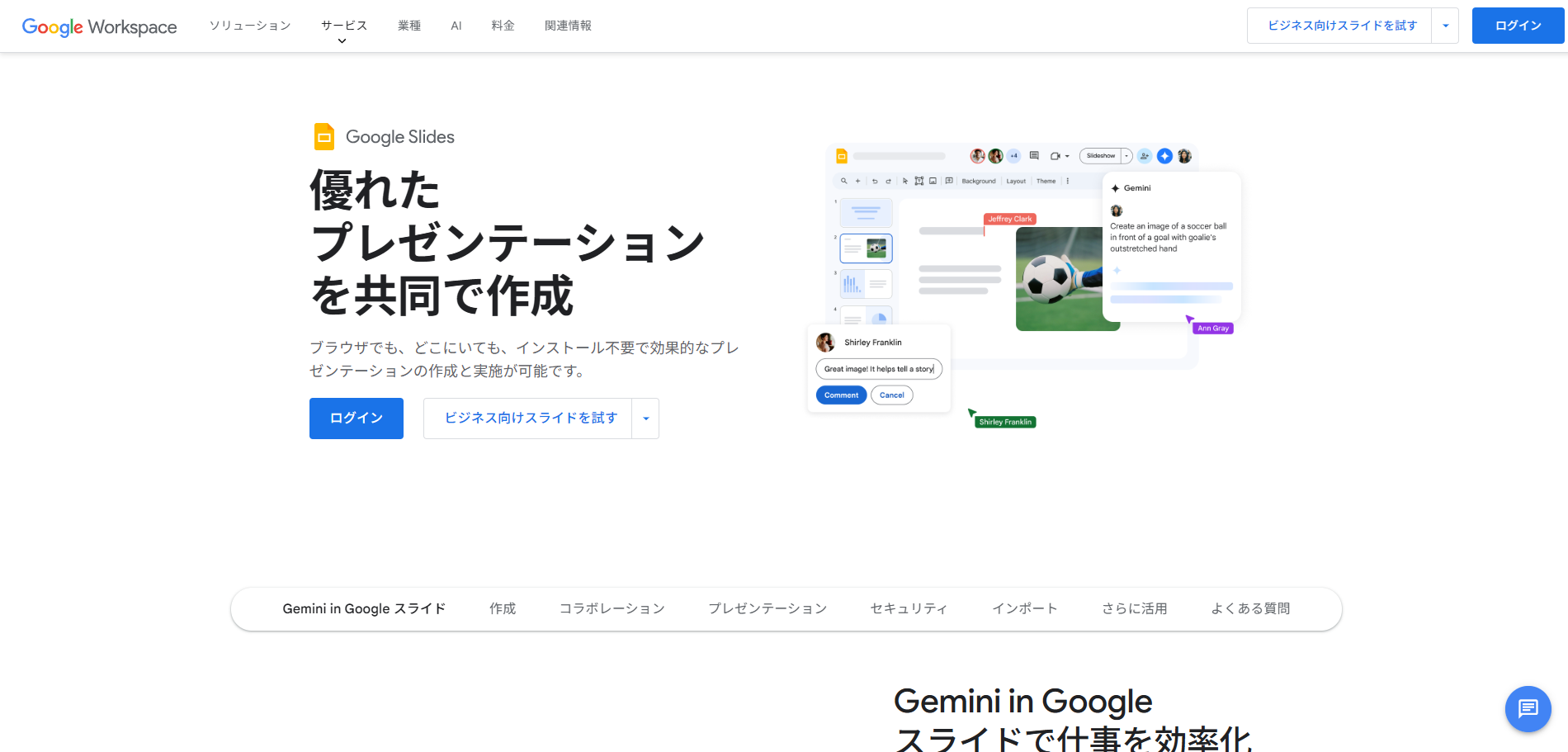Click the paragraph starting ブラウザでも、どこにいても

click(525, 359)
